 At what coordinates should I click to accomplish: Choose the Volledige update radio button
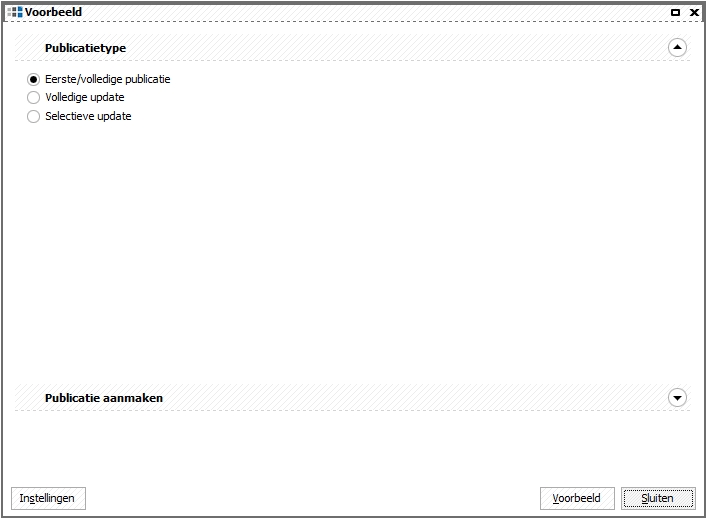pyautogui.click(x=33, y=97)
